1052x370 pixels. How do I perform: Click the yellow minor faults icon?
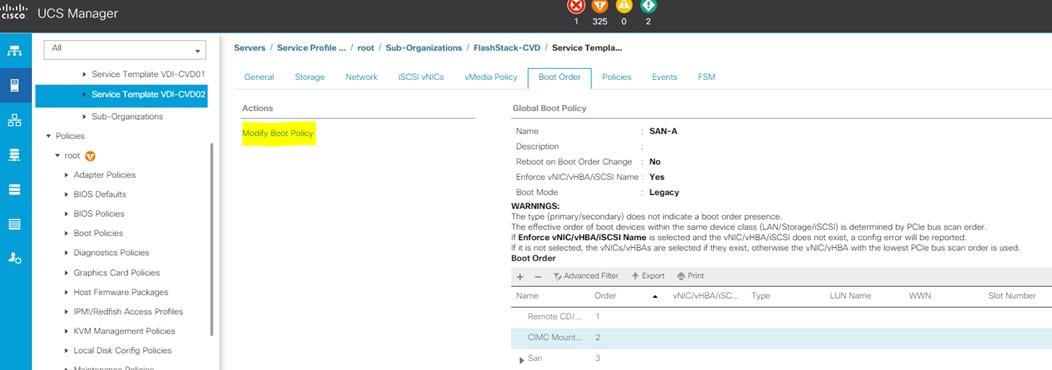[x=624, y=6]
